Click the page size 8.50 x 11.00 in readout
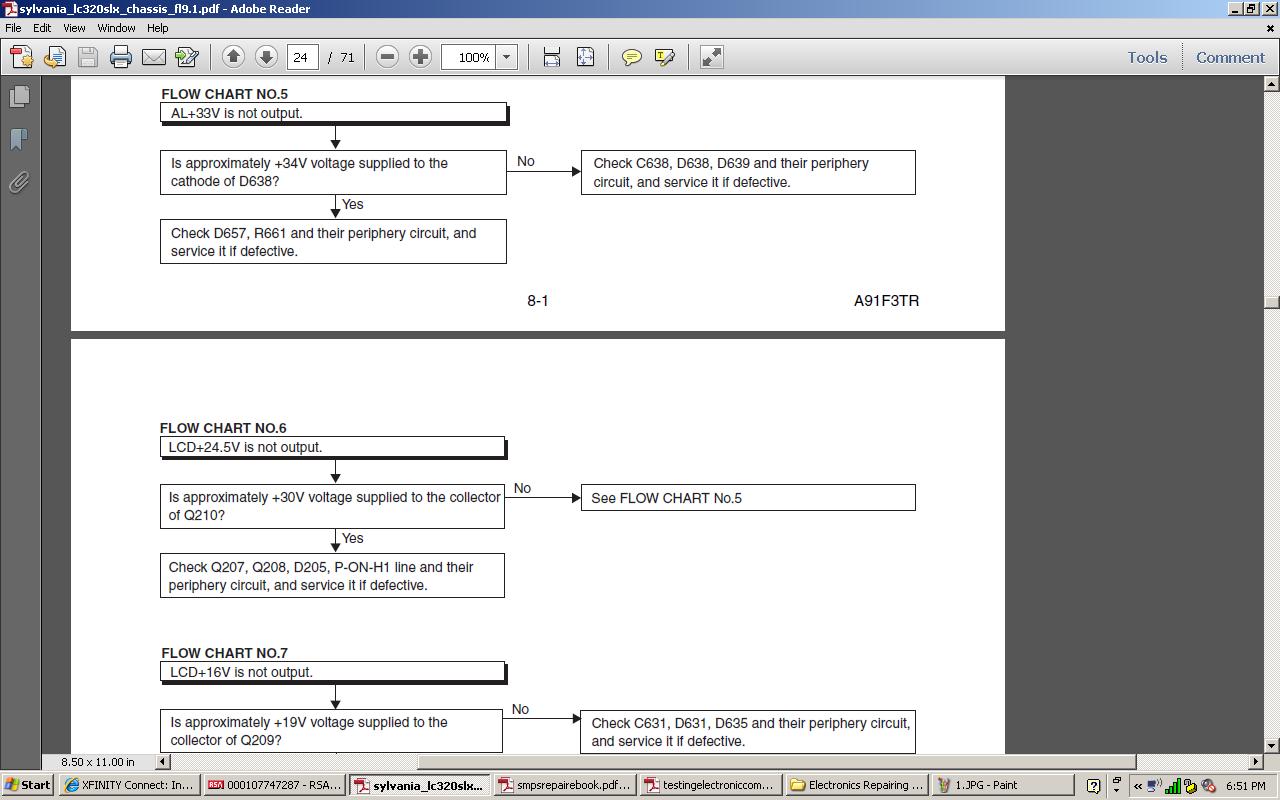The height and width of the screenshot is (800, 1280). coord(97,762)
